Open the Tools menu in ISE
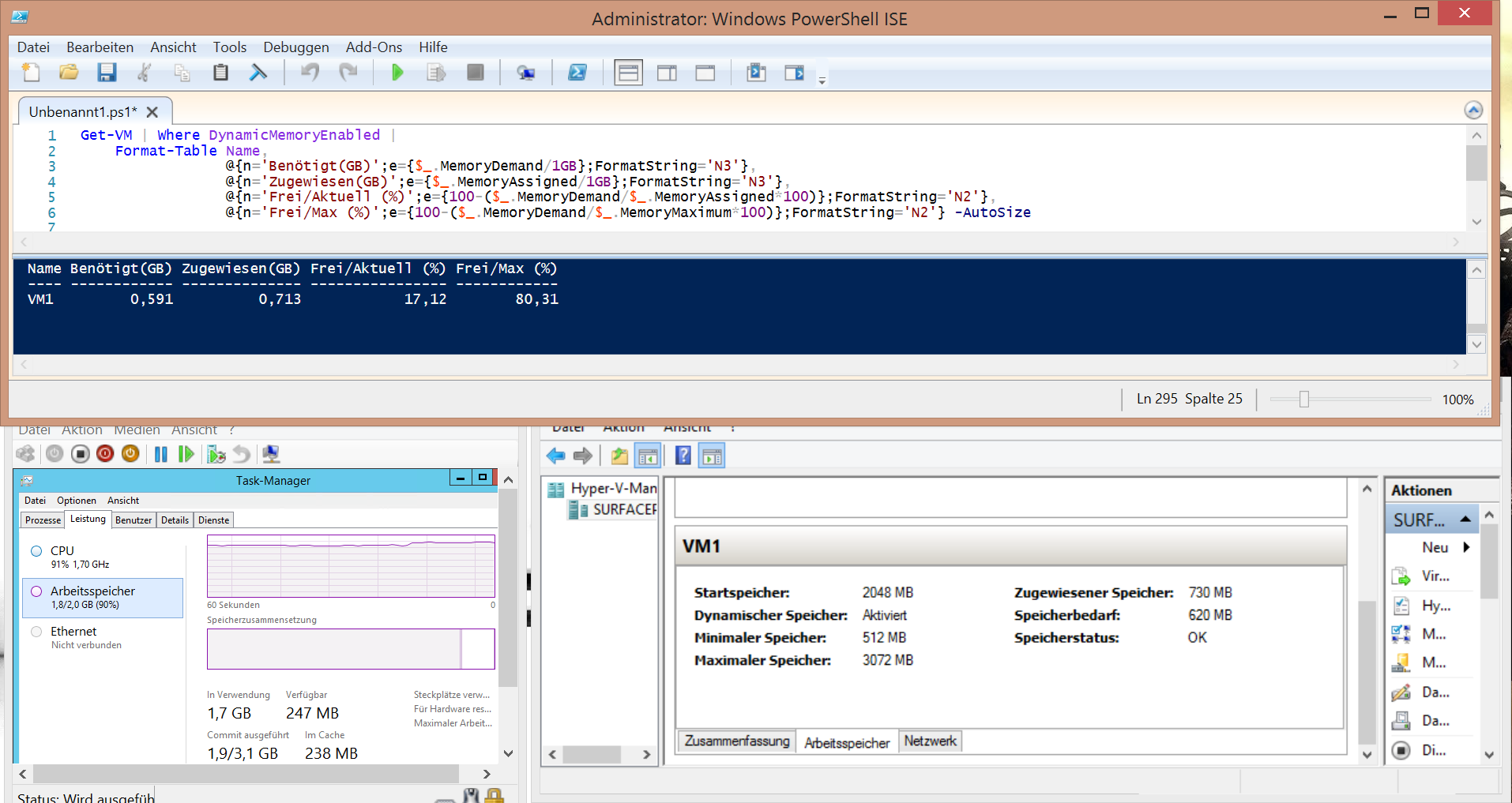 [230, 47]
